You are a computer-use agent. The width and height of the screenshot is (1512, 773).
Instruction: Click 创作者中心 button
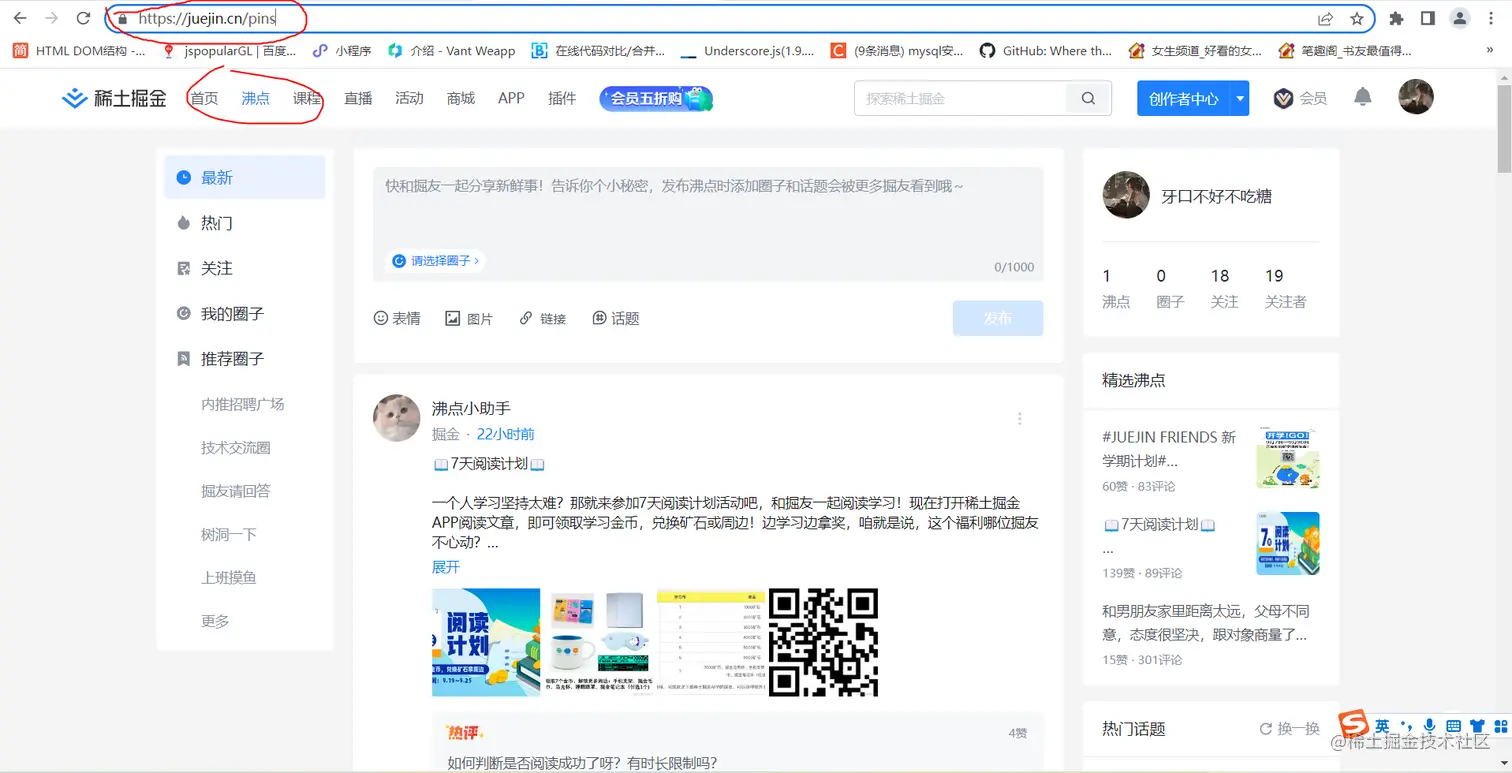coord(1183,98)
